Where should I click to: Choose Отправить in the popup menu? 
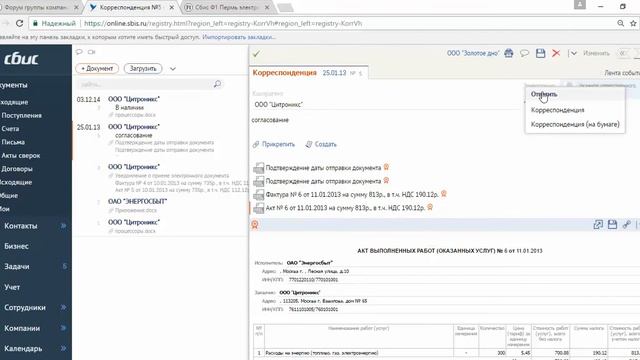(x=544, y=94)
